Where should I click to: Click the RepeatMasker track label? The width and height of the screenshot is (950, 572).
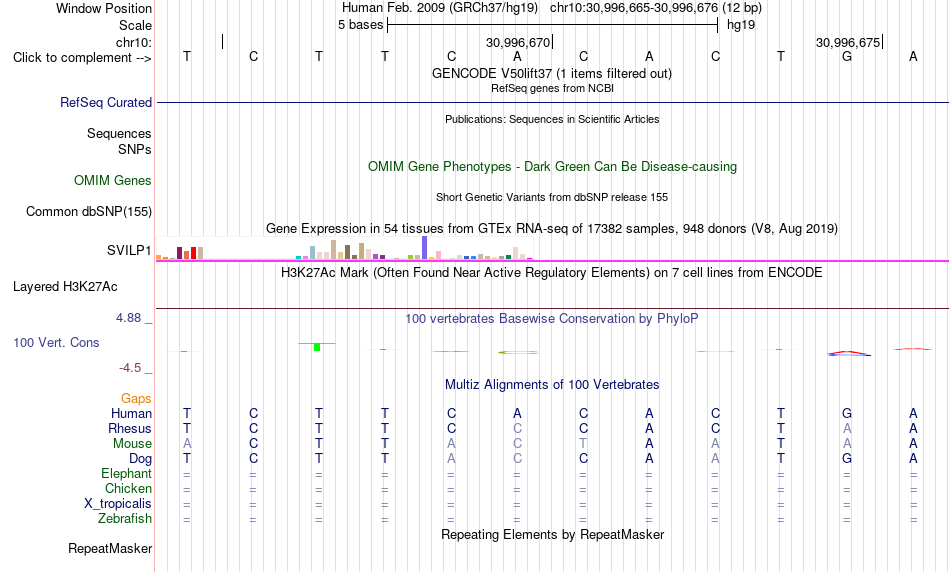[x=110, y=548]
